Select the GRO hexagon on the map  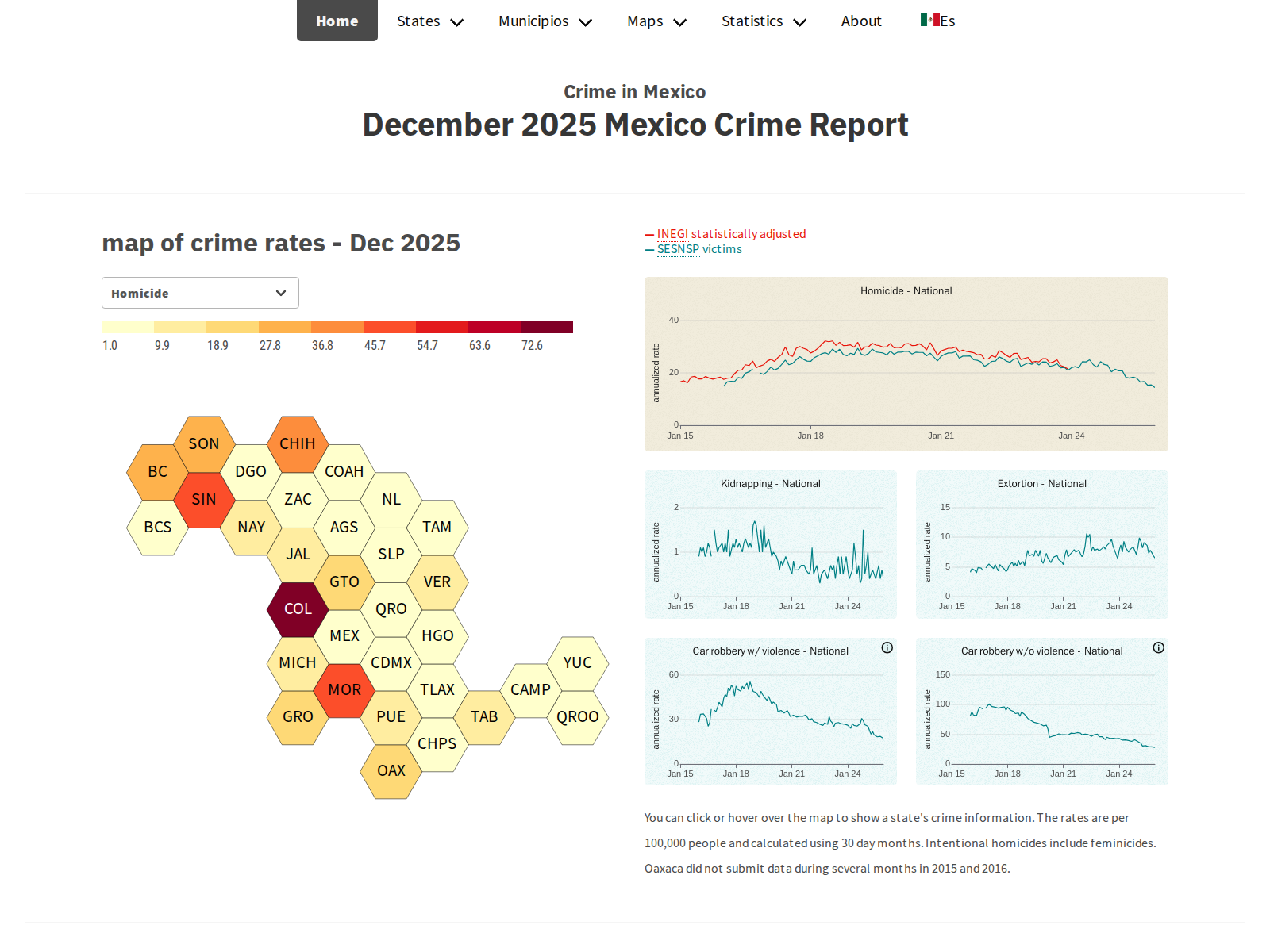[298, 716]
